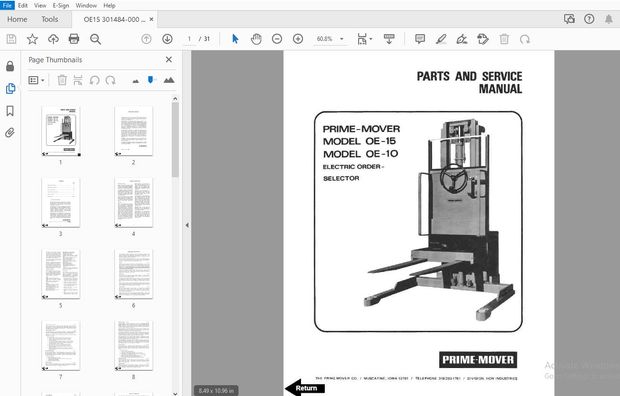This screenshot has width=620, height=396.
Task: Open the fit page options dropdown
Action: [x=365, y=39]
